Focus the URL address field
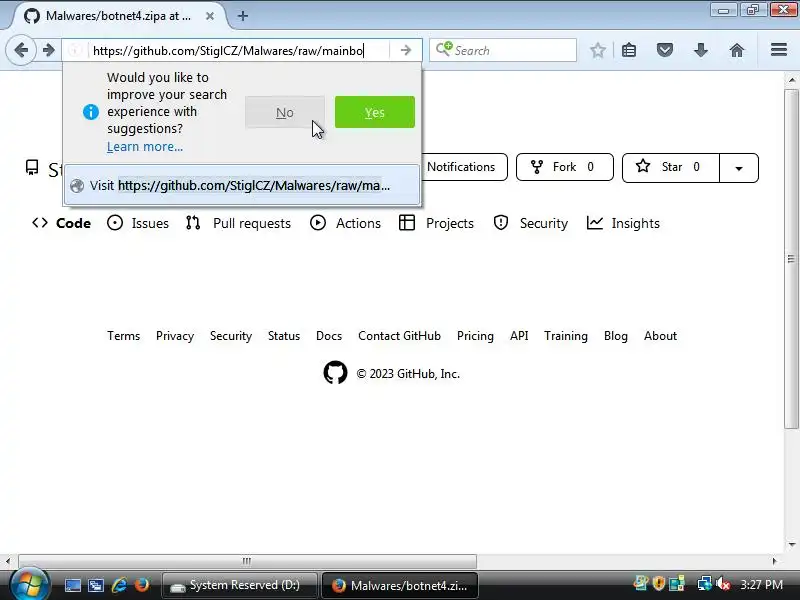The image size is (800, 600). pyautogui.click(x=237, y=51)
